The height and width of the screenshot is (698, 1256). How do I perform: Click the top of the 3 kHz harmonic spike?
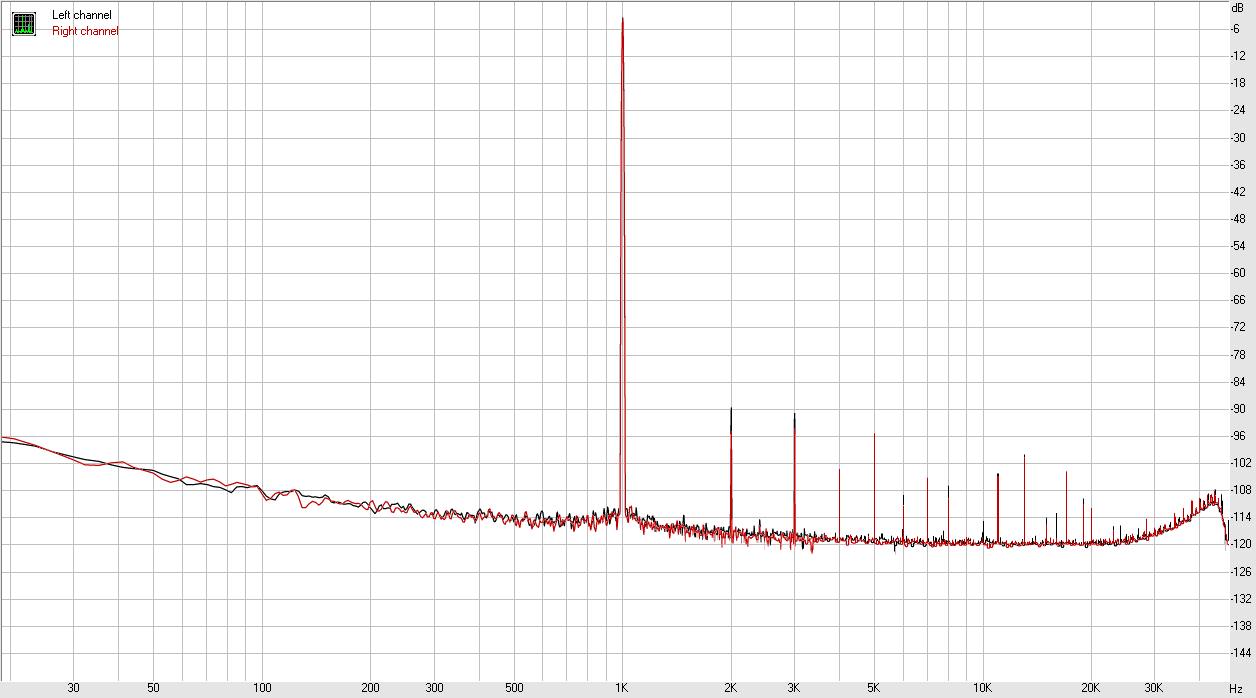click(794, 413)
